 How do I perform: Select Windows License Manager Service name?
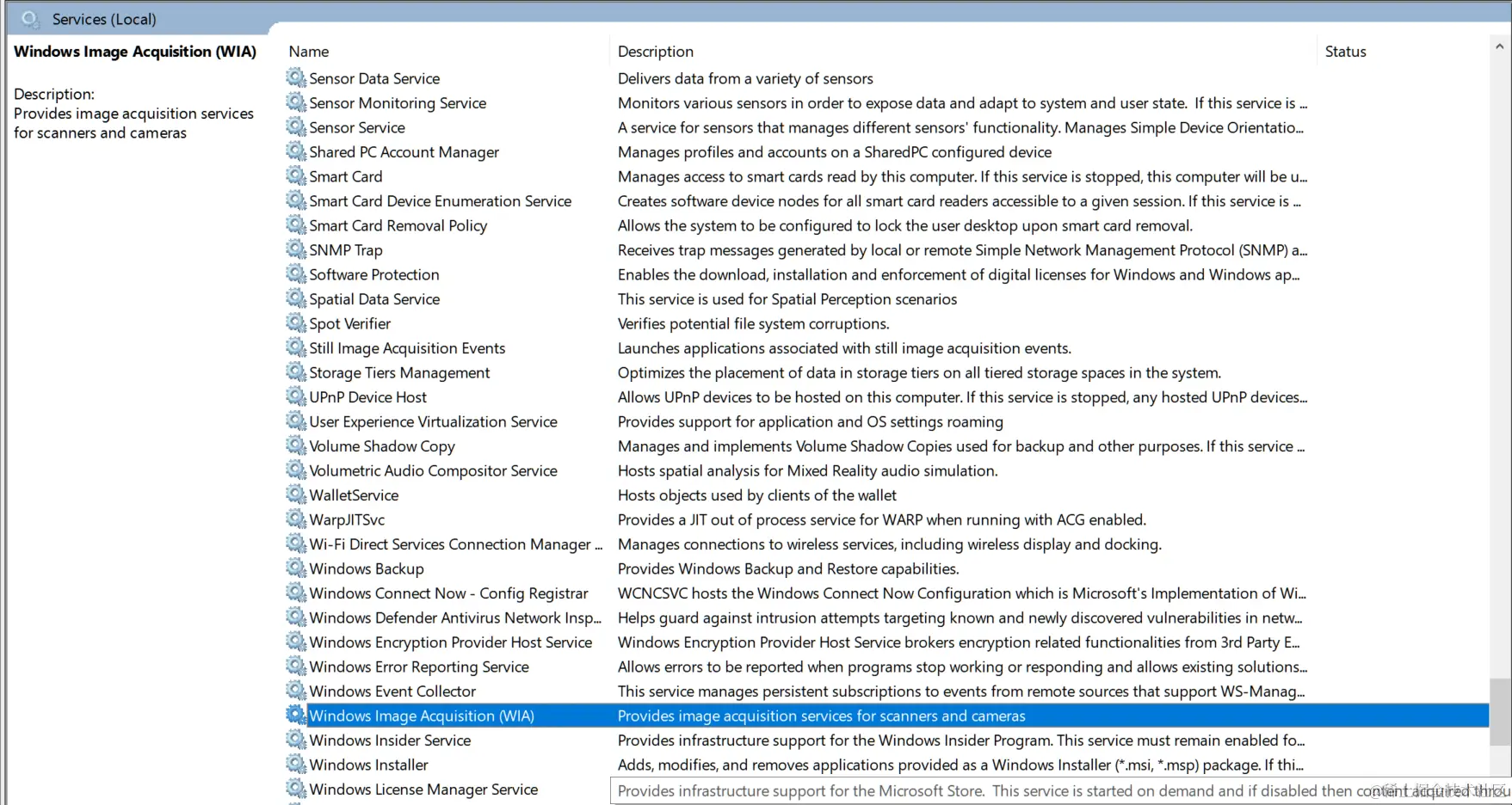(423, 790)
